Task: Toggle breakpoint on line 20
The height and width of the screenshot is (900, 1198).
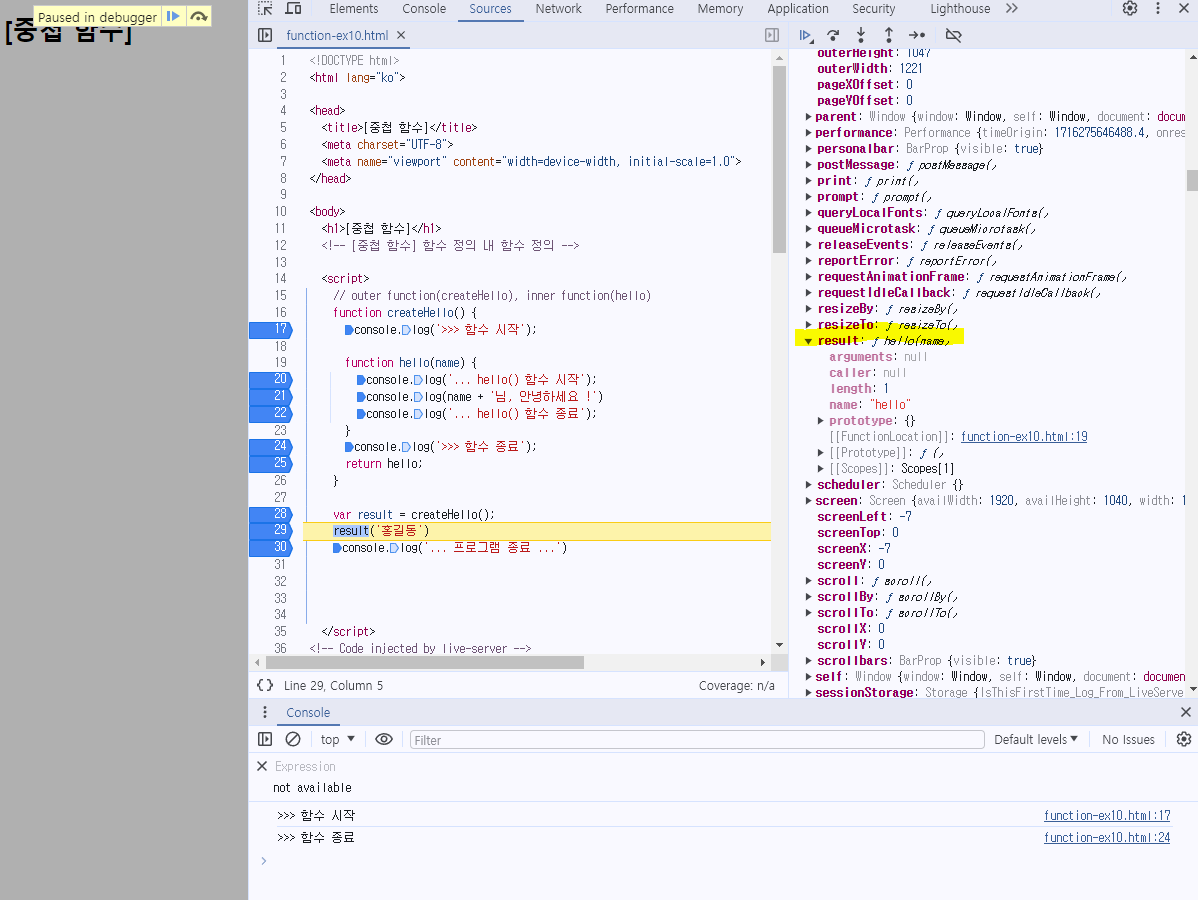Action: coord(270,379)
